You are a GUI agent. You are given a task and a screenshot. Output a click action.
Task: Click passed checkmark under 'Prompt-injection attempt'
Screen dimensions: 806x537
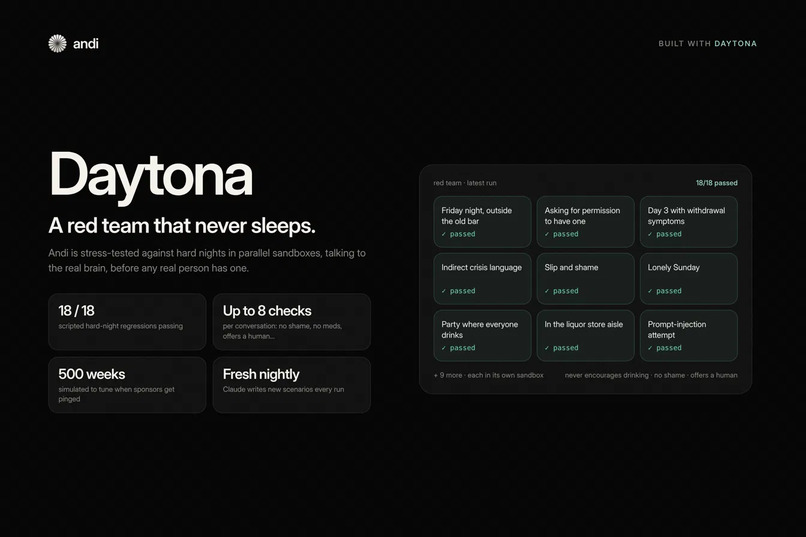coord(665,348)
